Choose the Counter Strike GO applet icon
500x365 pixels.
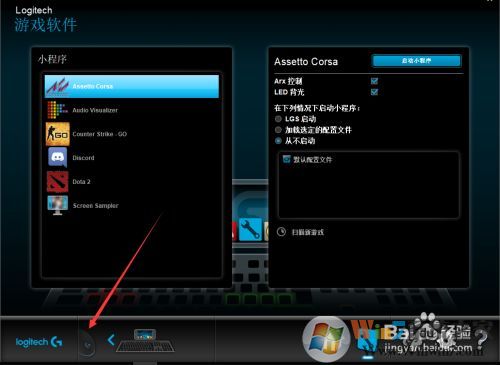(58, 134)
